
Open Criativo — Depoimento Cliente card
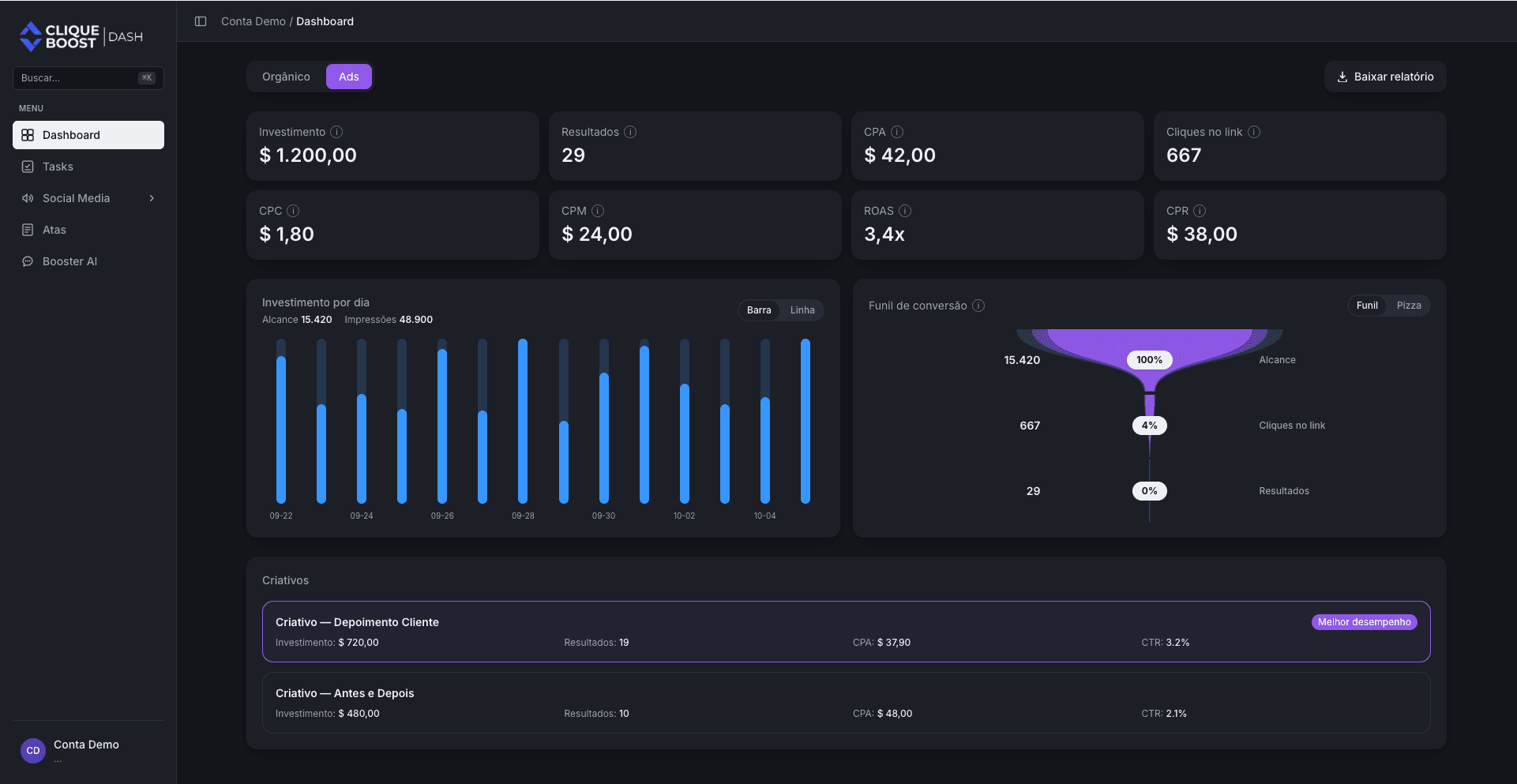pos(847,632)
